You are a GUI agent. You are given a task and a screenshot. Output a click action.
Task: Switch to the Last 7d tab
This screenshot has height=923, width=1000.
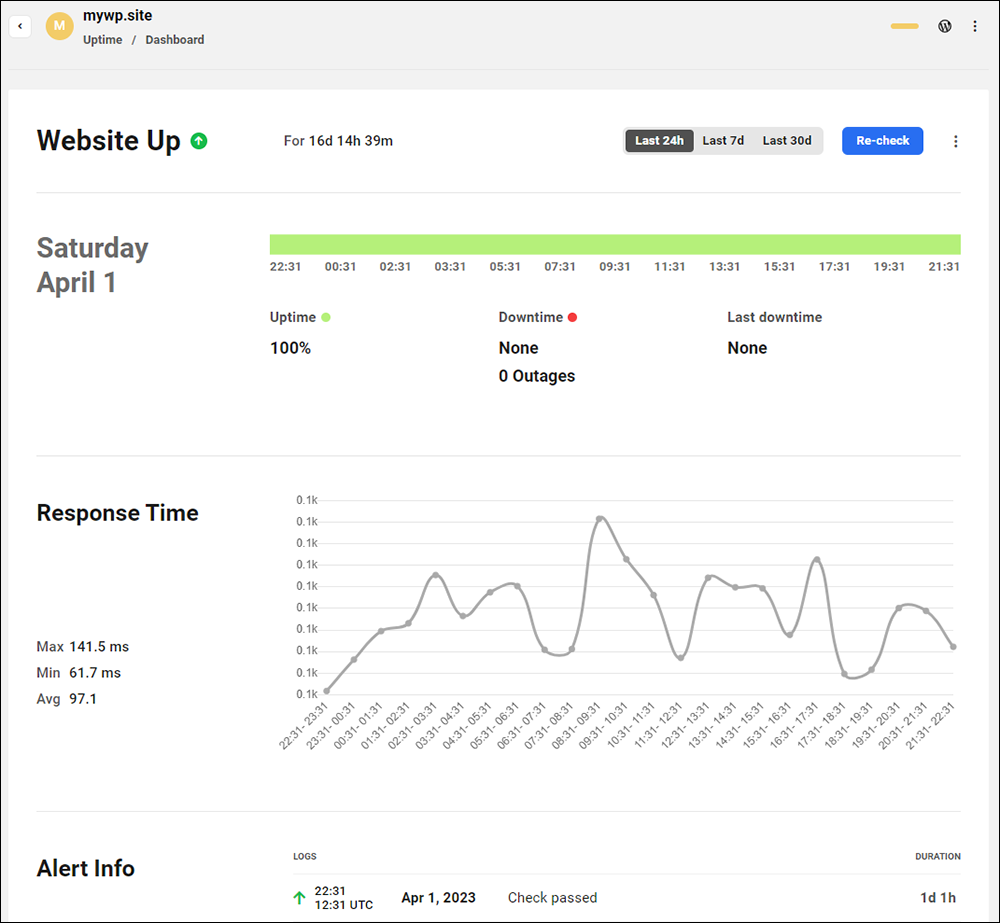723,140
